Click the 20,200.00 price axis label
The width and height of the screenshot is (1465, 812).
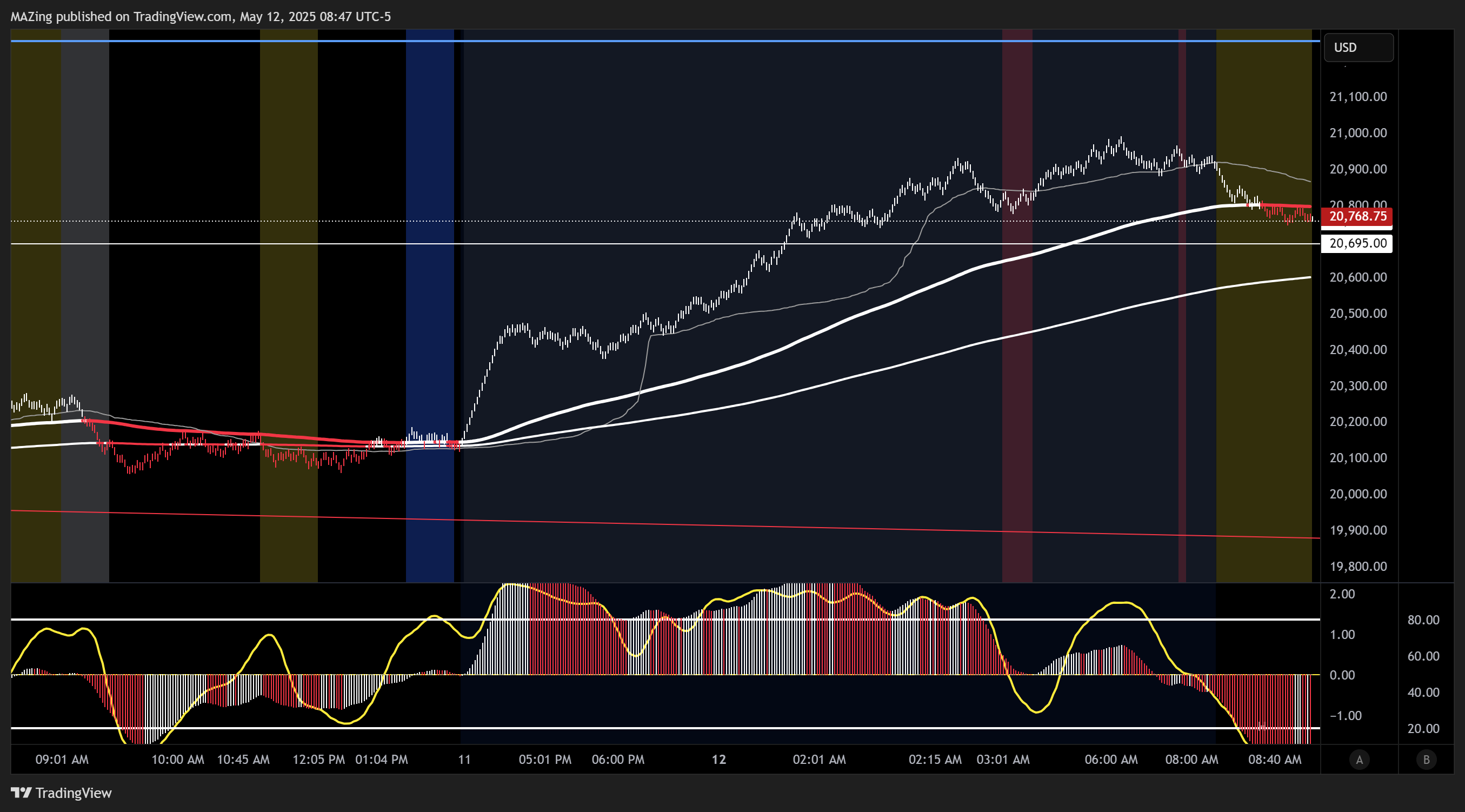pyautogui.click(x=1357, y=422)
